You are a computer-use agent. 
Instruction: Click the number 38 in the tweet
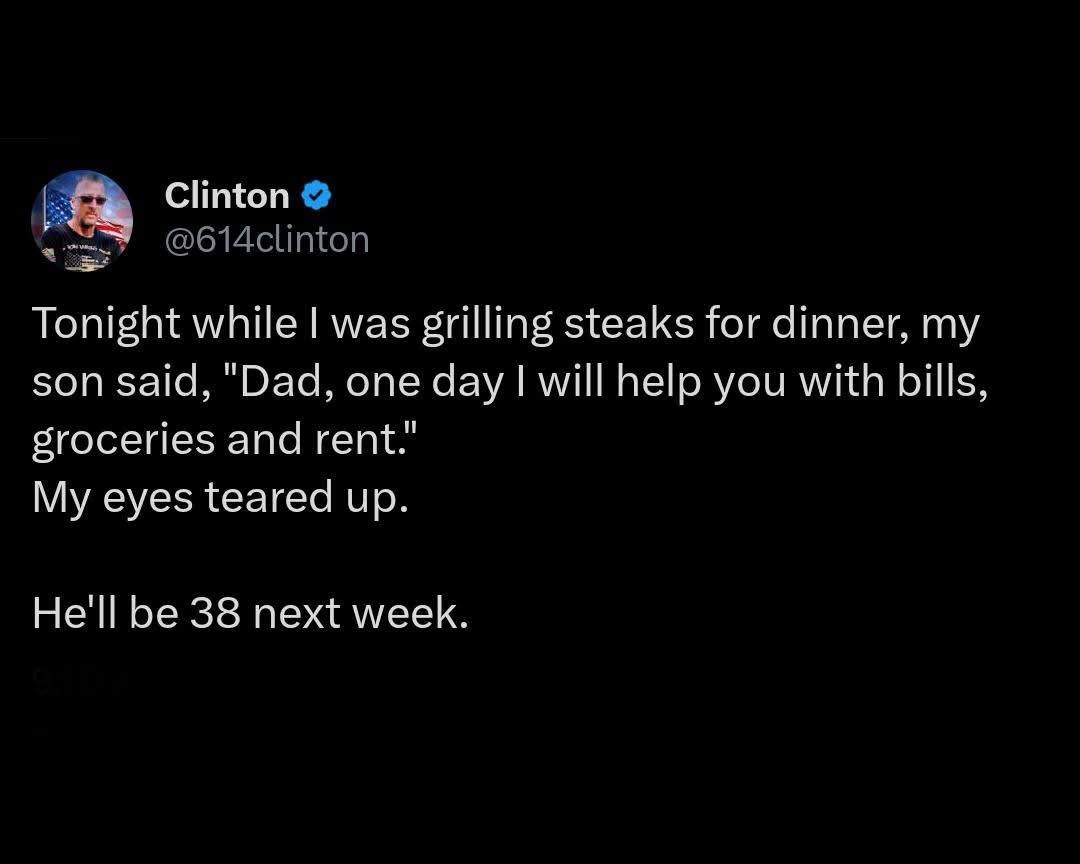215,612
